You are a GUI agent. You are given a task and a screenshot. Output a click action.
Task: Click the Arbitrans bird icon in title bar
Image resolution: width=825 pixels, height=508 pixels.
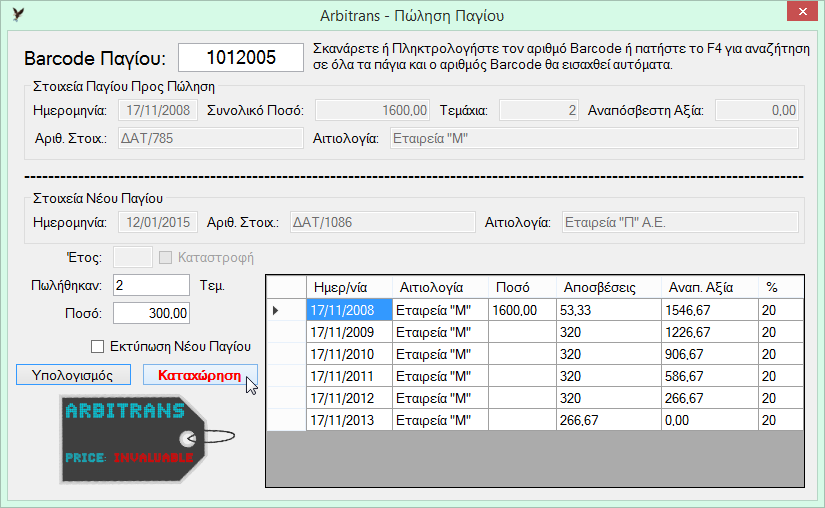18,14
